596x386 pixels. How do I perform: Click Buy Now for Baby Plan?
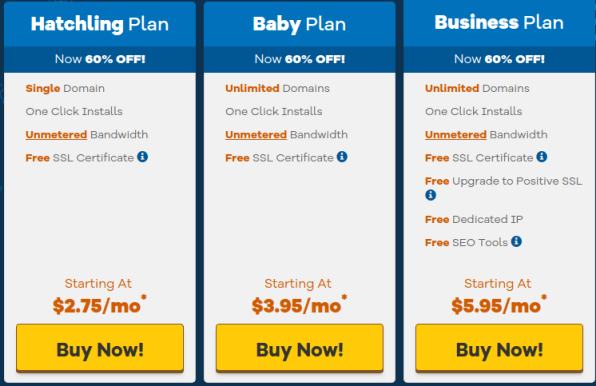300,348
